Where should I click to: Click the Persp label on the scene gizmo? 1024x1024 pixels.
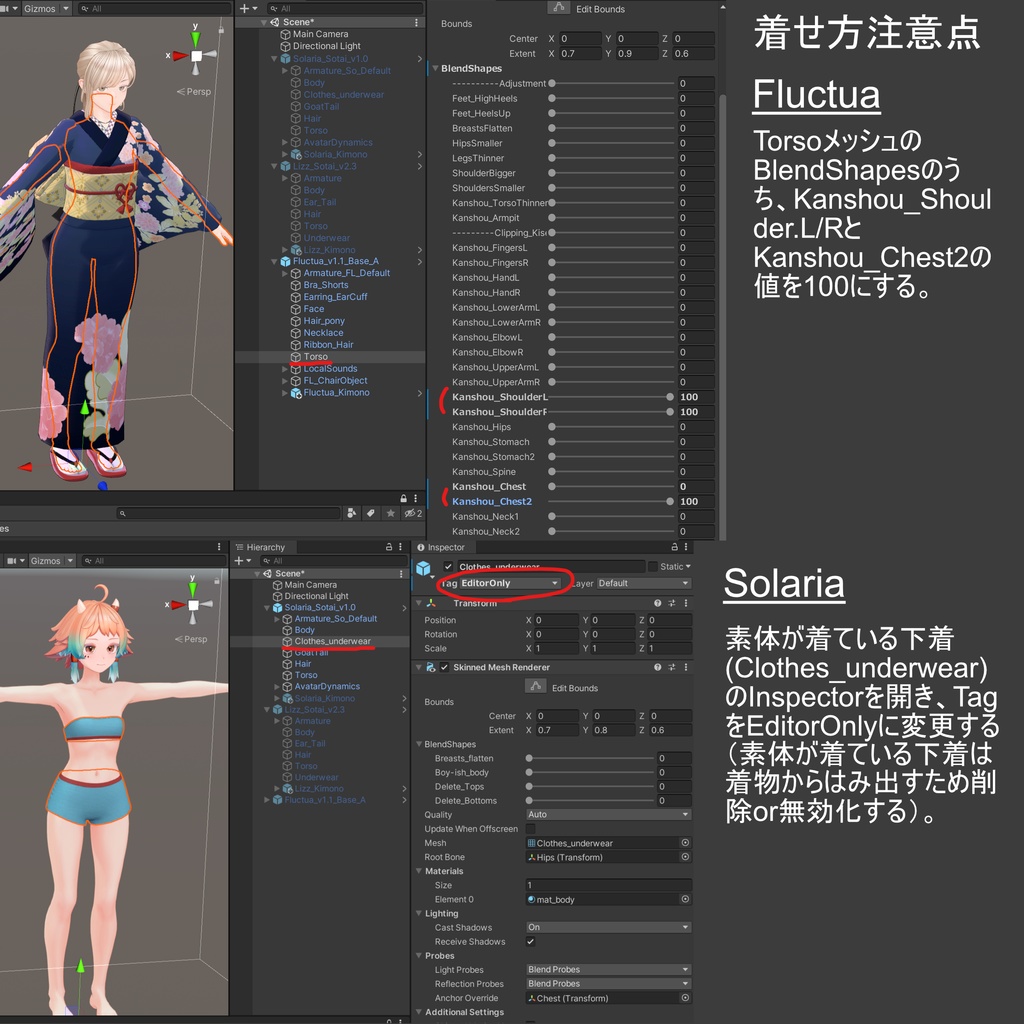pyautogui.click(x=197, y=91)
